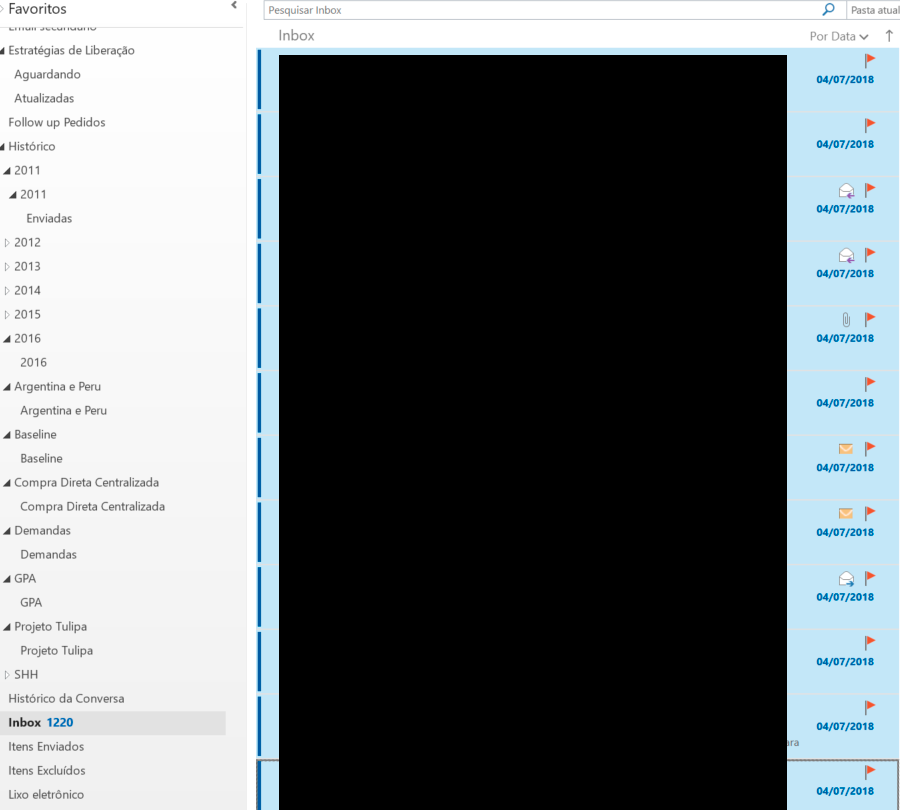Open the Pasta atual search scope dropdown

(x=874, y=10)
